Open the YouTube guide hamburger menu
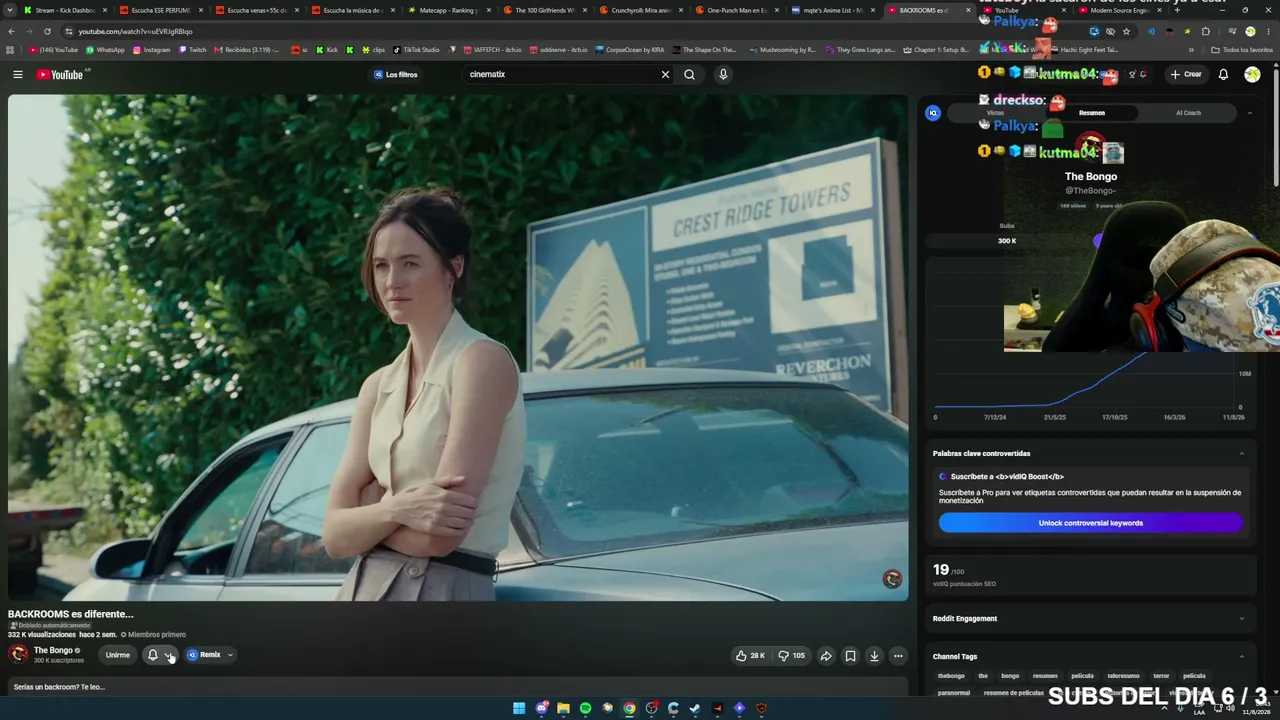This screenshot has height=720, width=1280. click(17, 74)
